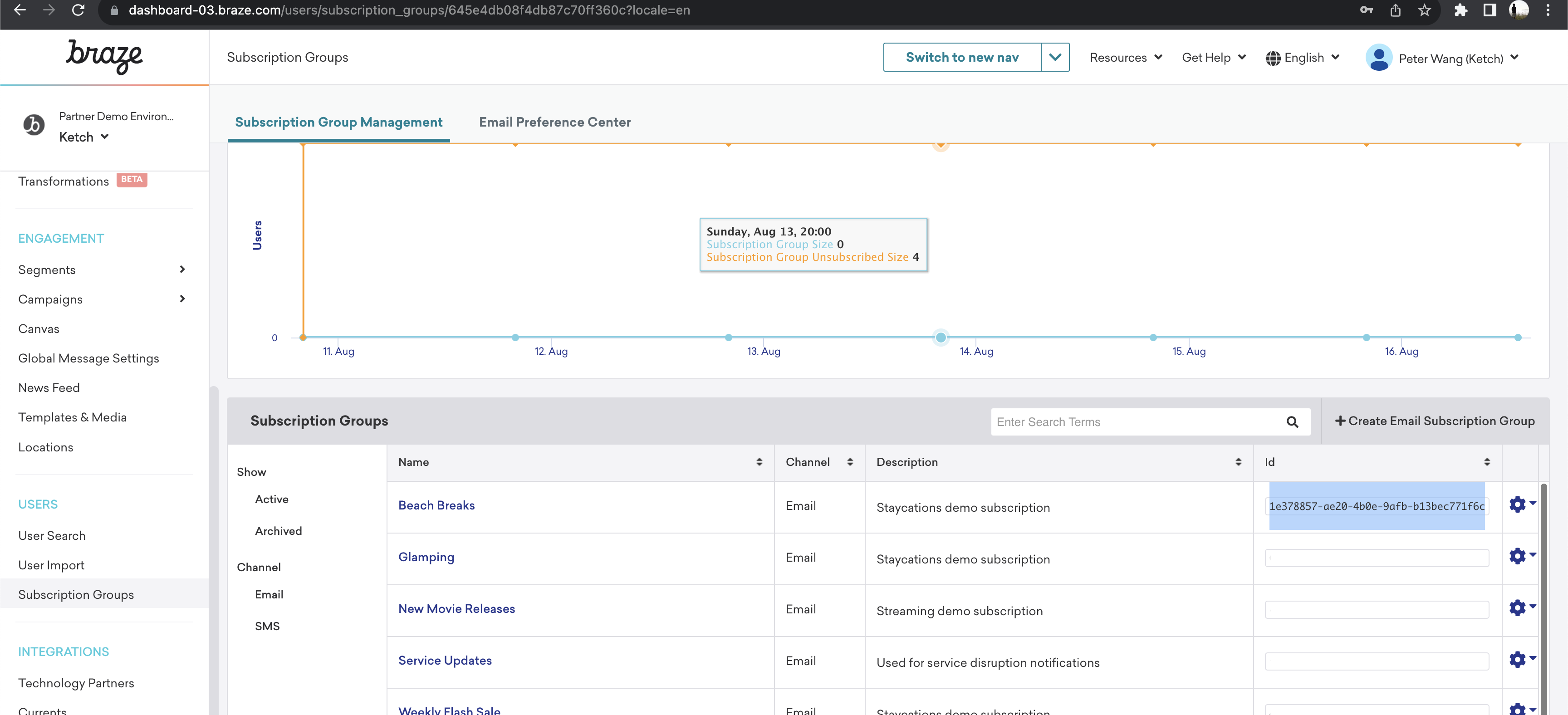Click the search magnifier icon in subscription groups
This screenshot has height=715, width=1568.
pos(1293,421)
